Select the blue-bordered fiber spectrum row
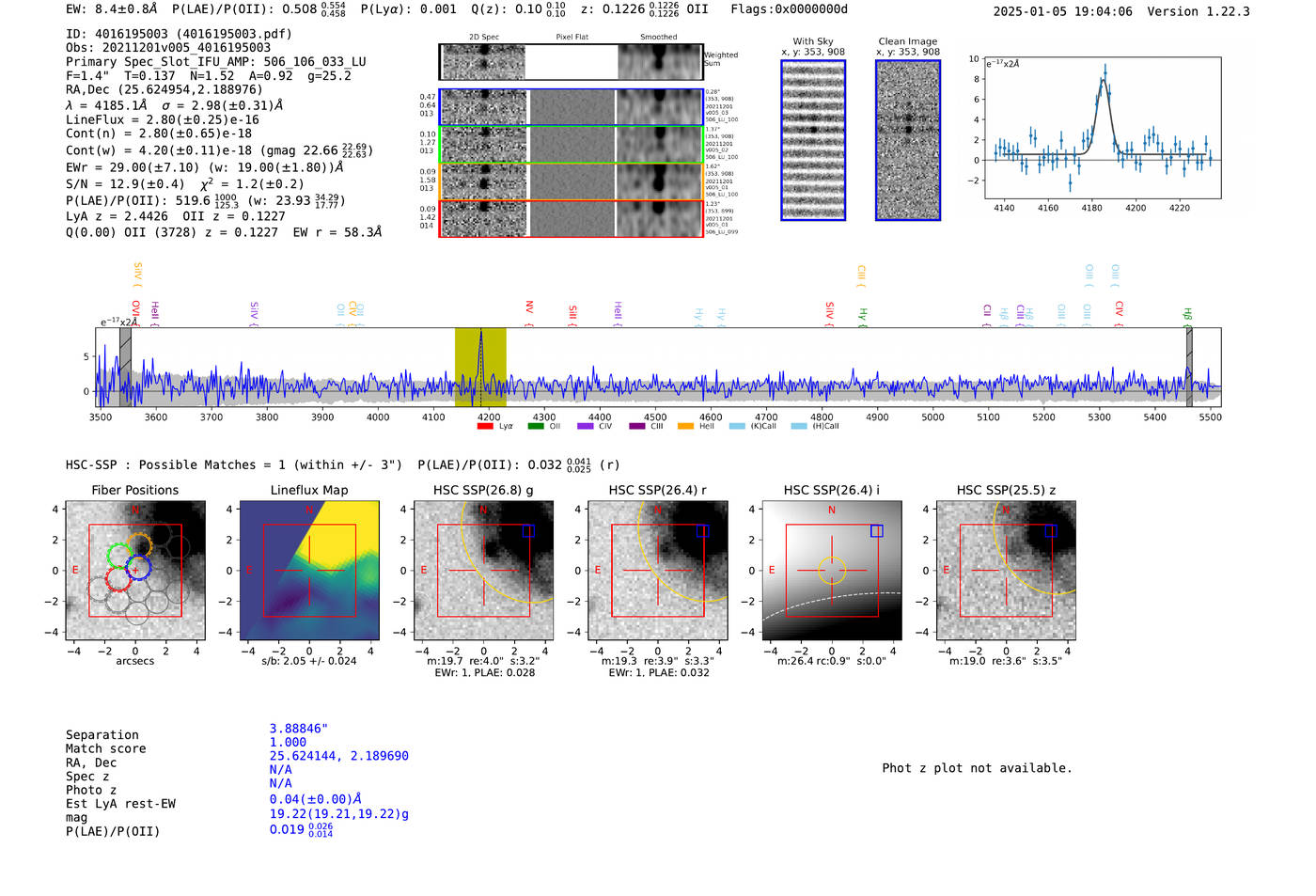Viewport: 1316px width, 896px height. pyautogui.click(x=571, y=107)
